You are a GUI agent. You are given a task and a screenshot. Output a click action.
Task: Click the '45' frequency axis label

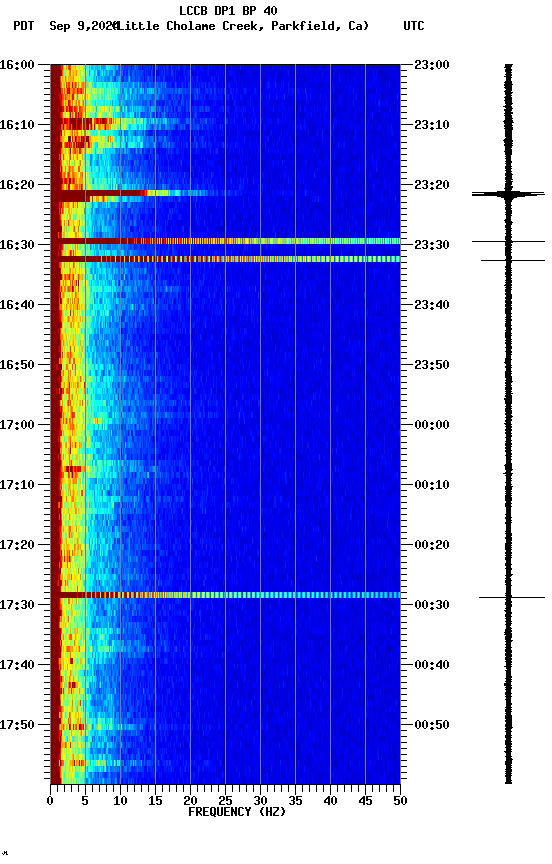pos(365,801)
